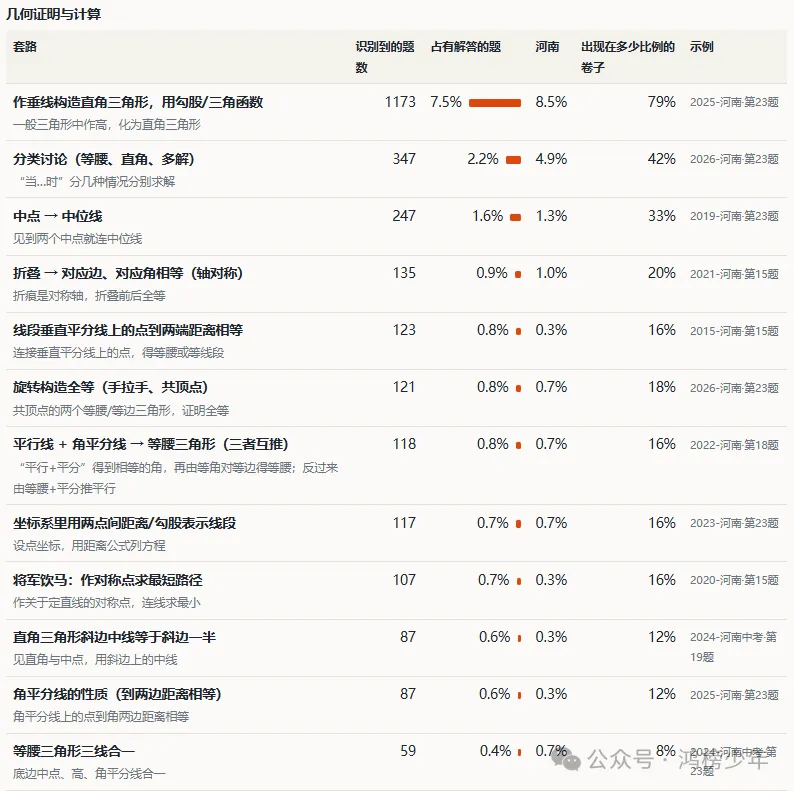Click description '底边中点、高、角平分线合一'
Image resolution: width=794 pixels, height=791 pixels.
point(89,773)
